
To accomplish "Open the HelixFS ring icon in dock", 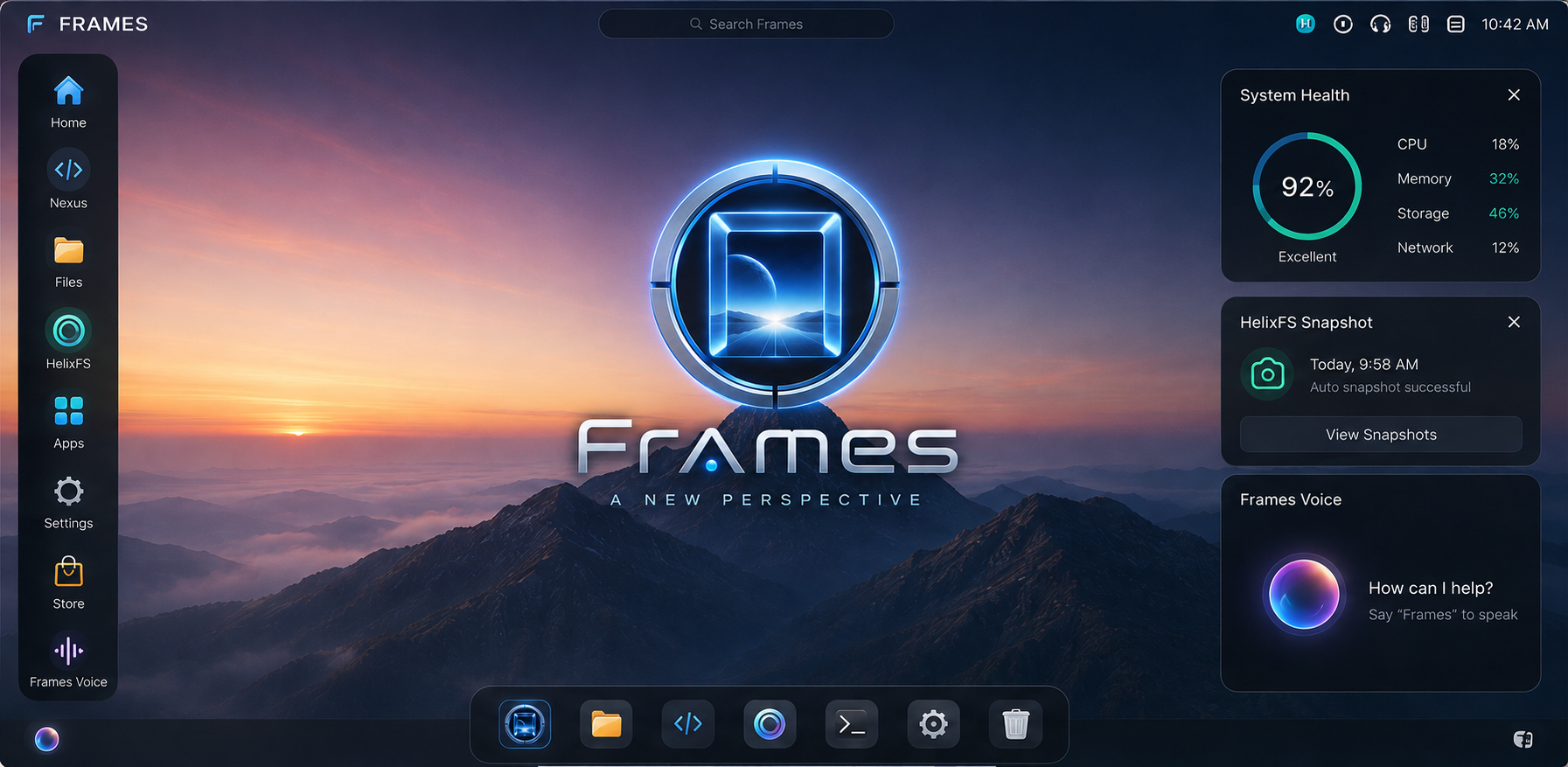I will (x=770, y=724).
